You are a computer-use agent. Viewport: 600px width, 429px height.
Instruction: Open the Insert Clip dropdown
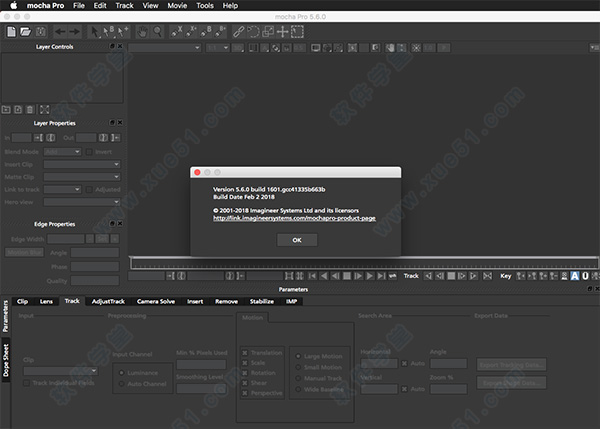(82, 164)
